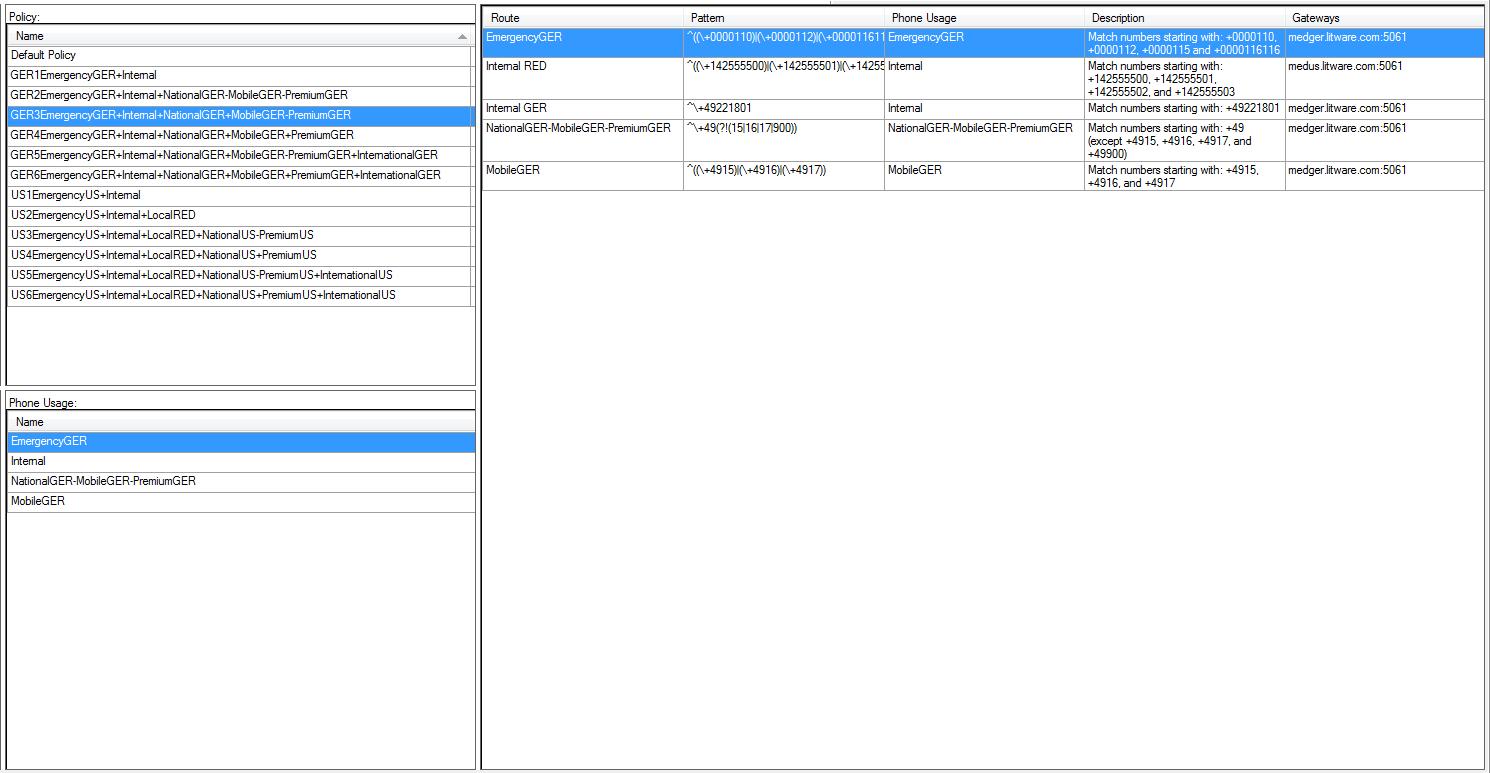Click description mentioning +4915, +4916, and +4917 only
Image resolution: width=1492 pixels, height=773 pixels.
(1185, 176)
